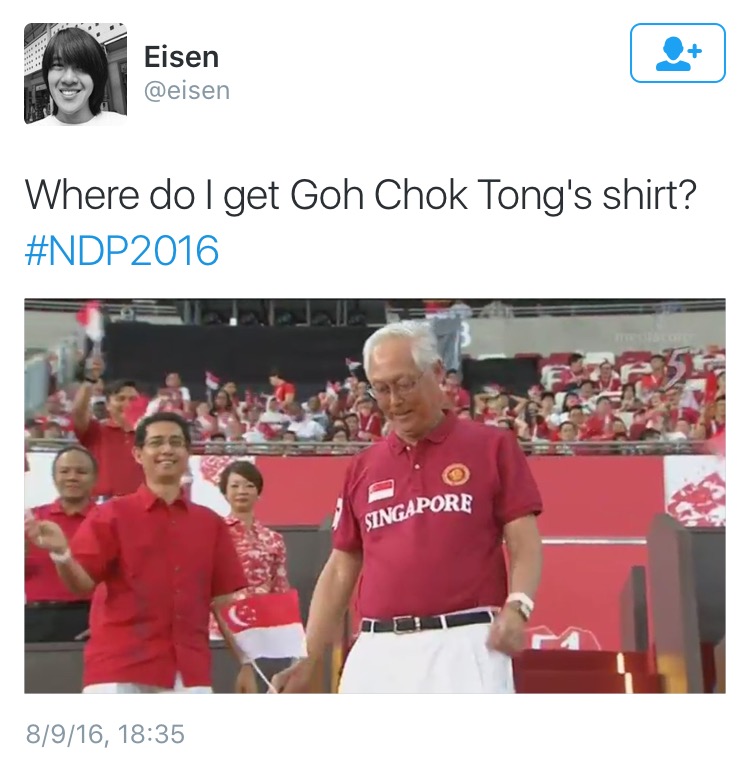The image size is (750, 771).
Task: Open the #NDP2016 hashtag
Action: coord(121,250)
